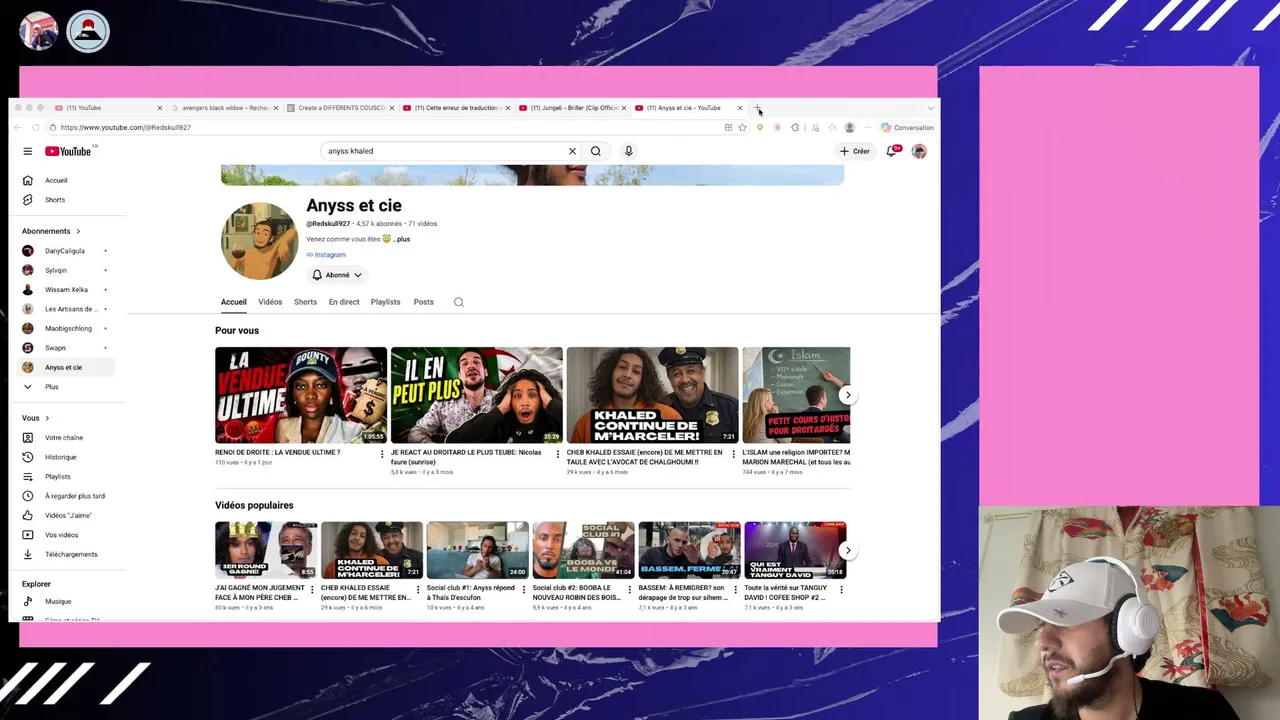Bookmark this page with the star icon
The image size is (1280, 720).
[x=742, y=128]
